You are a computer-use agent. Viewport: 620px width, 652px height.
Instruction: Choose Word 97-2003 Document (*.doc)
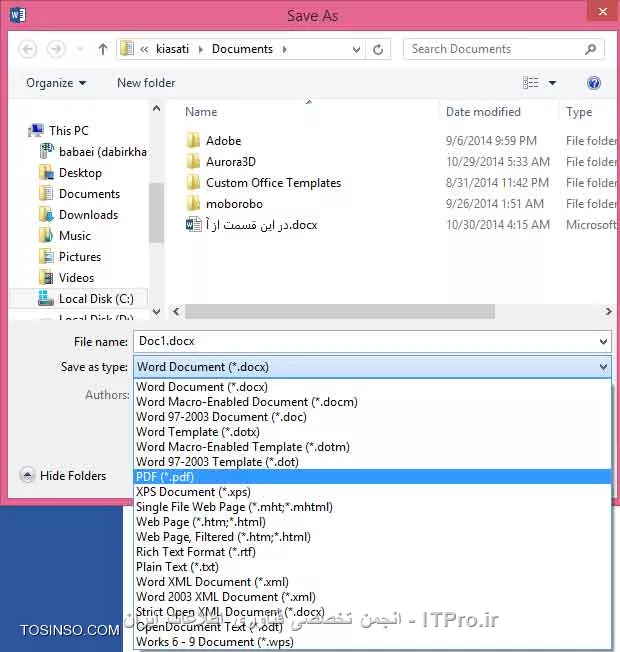click(x=373, y=417)
